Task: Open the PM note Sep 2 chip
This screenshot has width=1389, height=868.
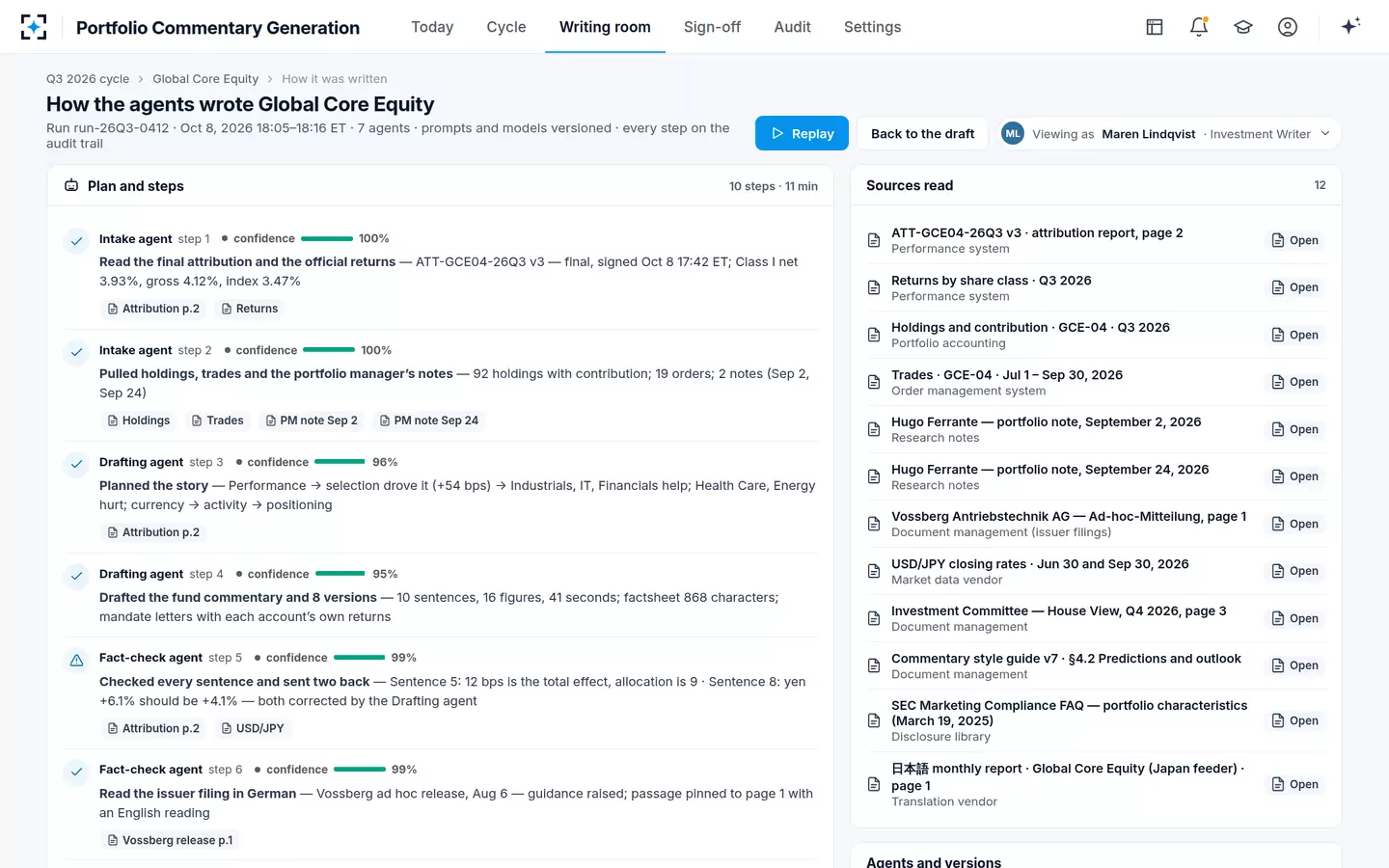Action: [x=312, y=420]
